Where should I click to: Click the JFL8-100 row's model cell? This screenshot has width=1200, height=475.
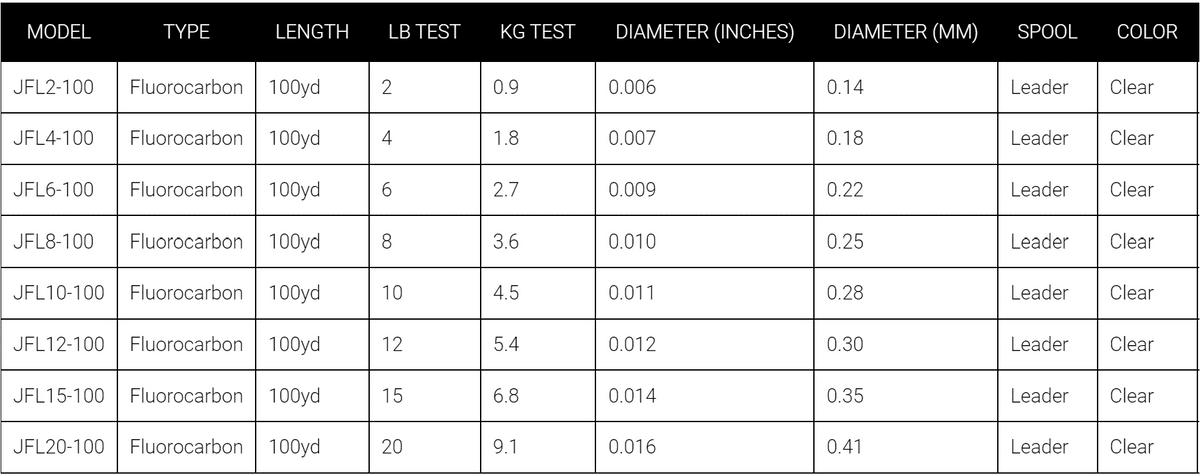tap(54, 242)
